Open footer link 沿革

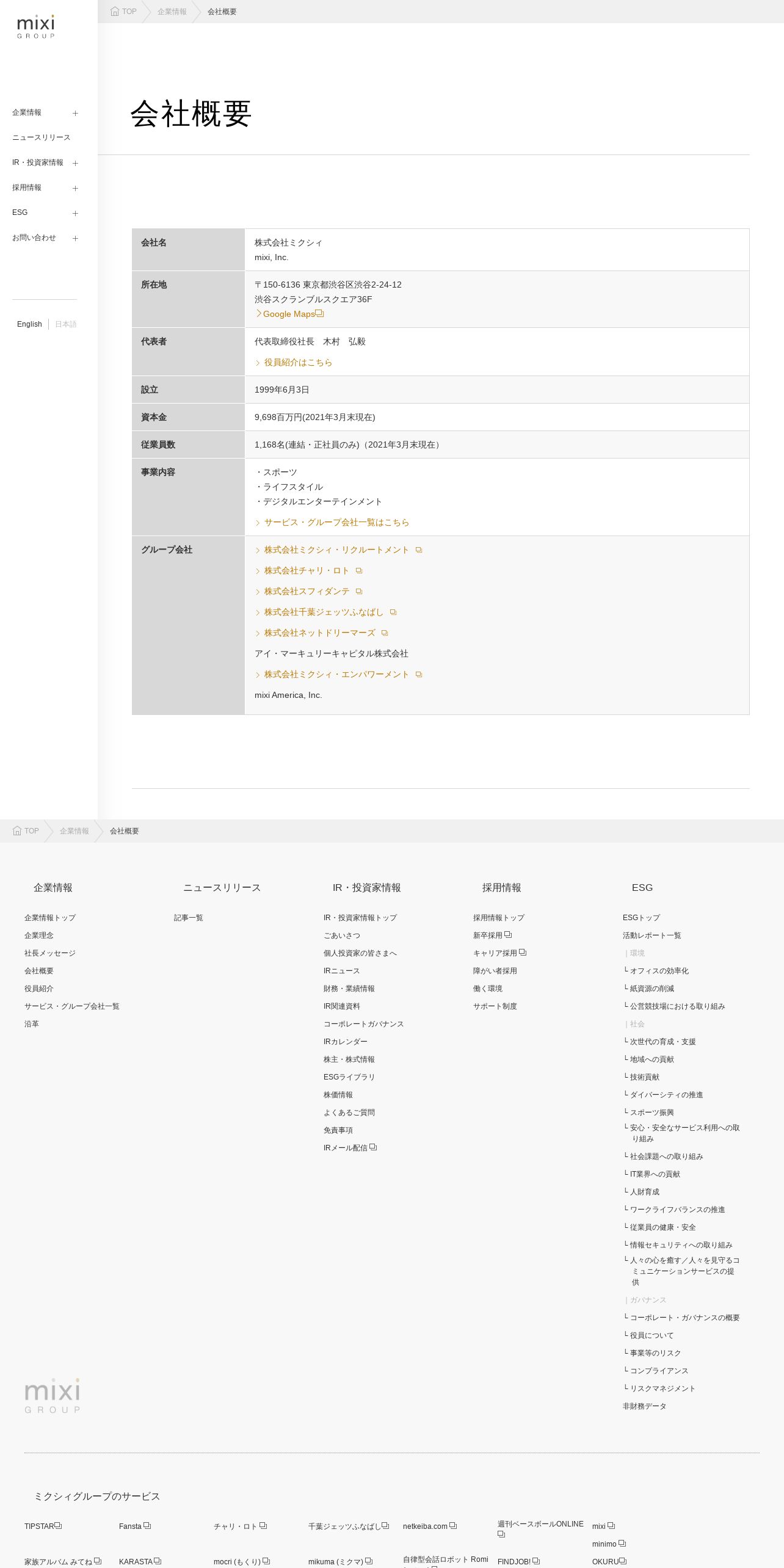click(32, 1024)
